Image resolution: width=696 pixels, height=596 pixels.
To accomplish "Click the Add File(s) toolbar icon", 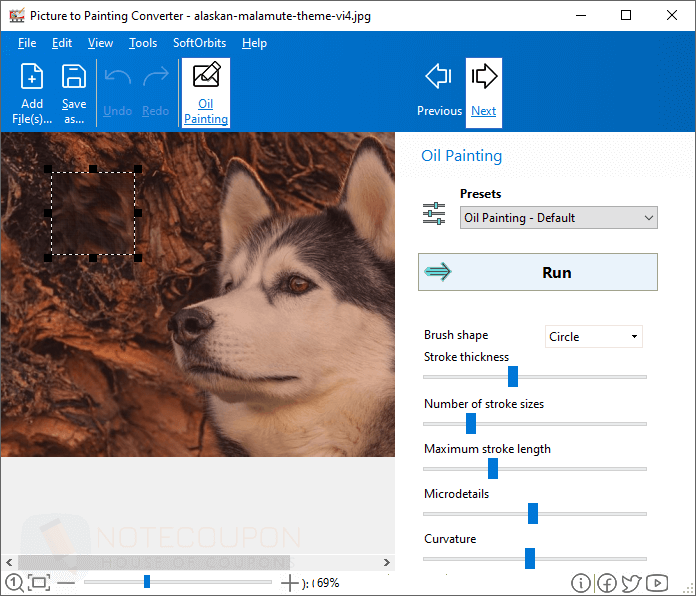I will pos(32,77).
